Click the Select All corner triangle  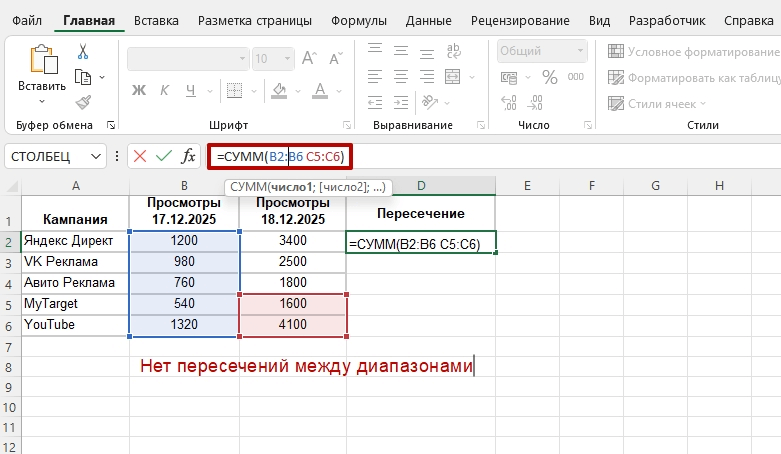point(12,186)
